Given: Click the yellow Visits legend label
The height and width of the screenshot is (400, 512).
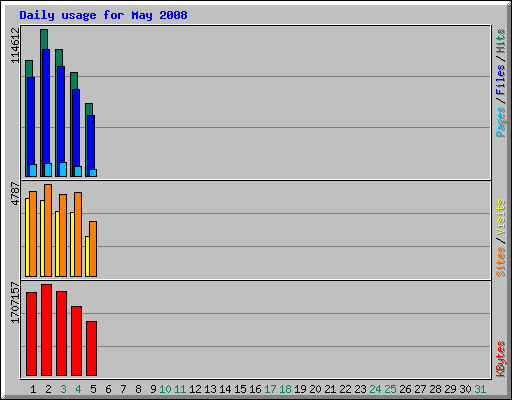Looking at the screenshot, I should pyautogui.click(x=501, y=217).
